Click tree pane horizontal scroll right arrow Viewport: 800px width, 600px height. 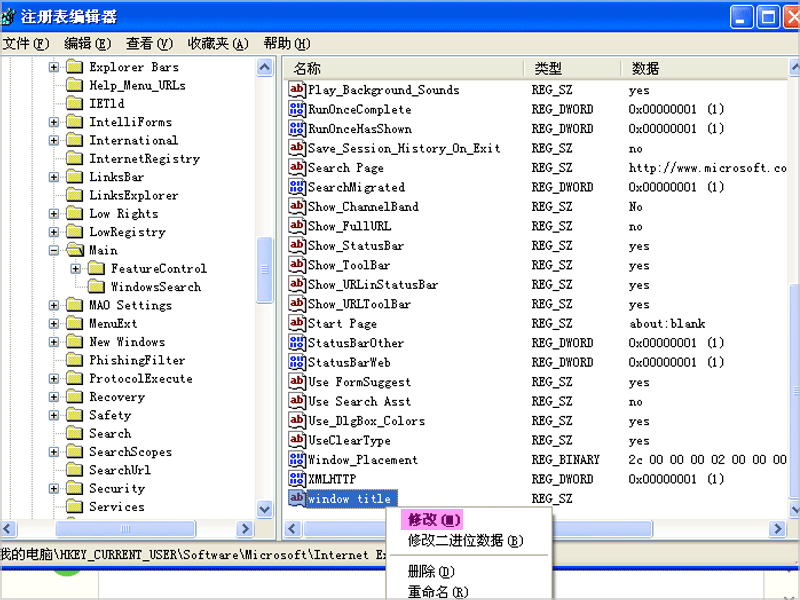click(x=245, y=529)
